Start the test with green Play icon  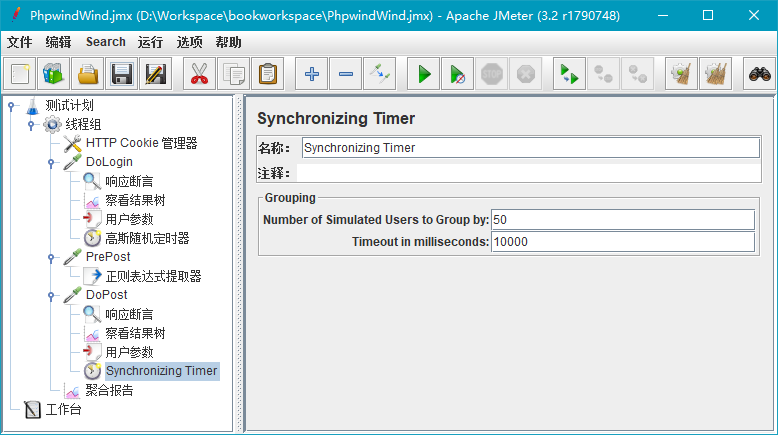pyautogui.click(x=424, y=74)
